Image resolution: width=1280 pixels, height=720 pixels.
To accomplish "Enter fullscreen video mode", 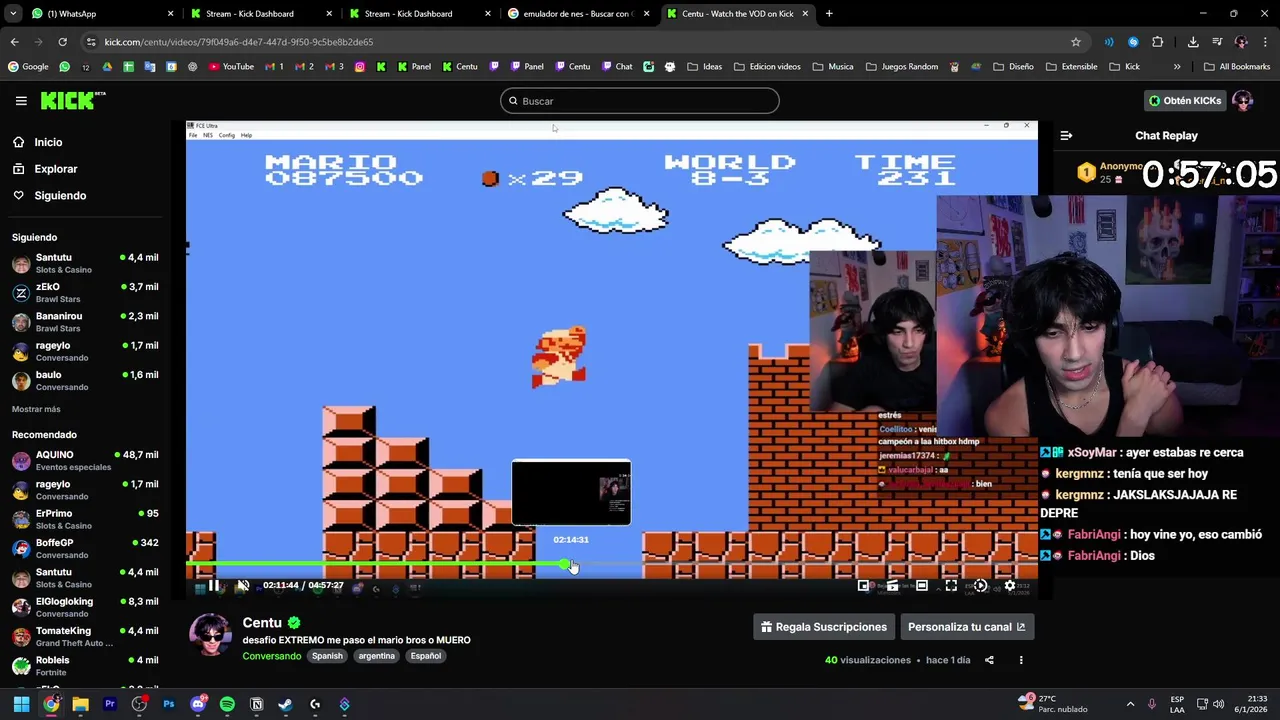I will [x=951, y=586].
